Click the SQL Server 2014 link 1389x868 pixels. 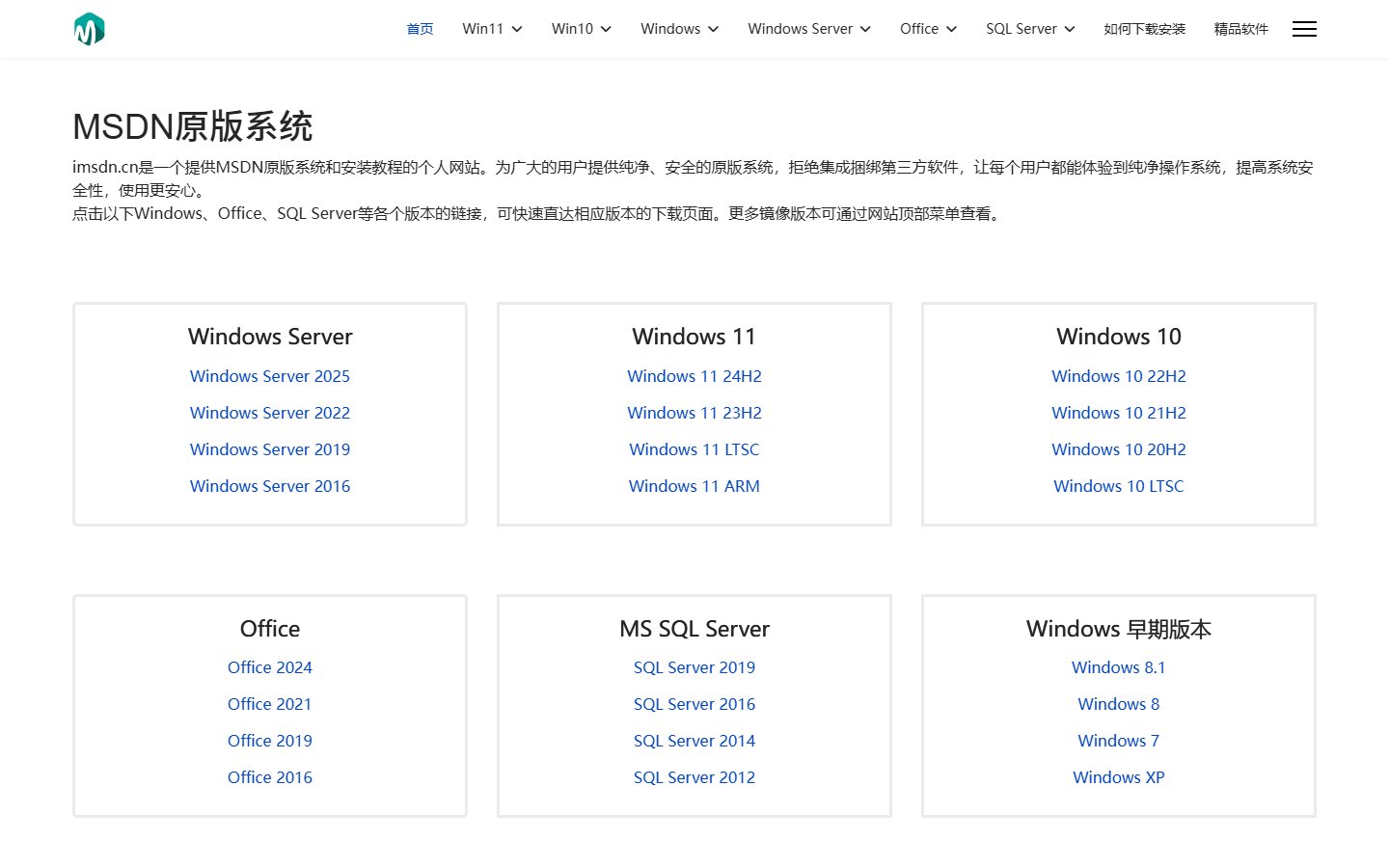click(694, 741)
